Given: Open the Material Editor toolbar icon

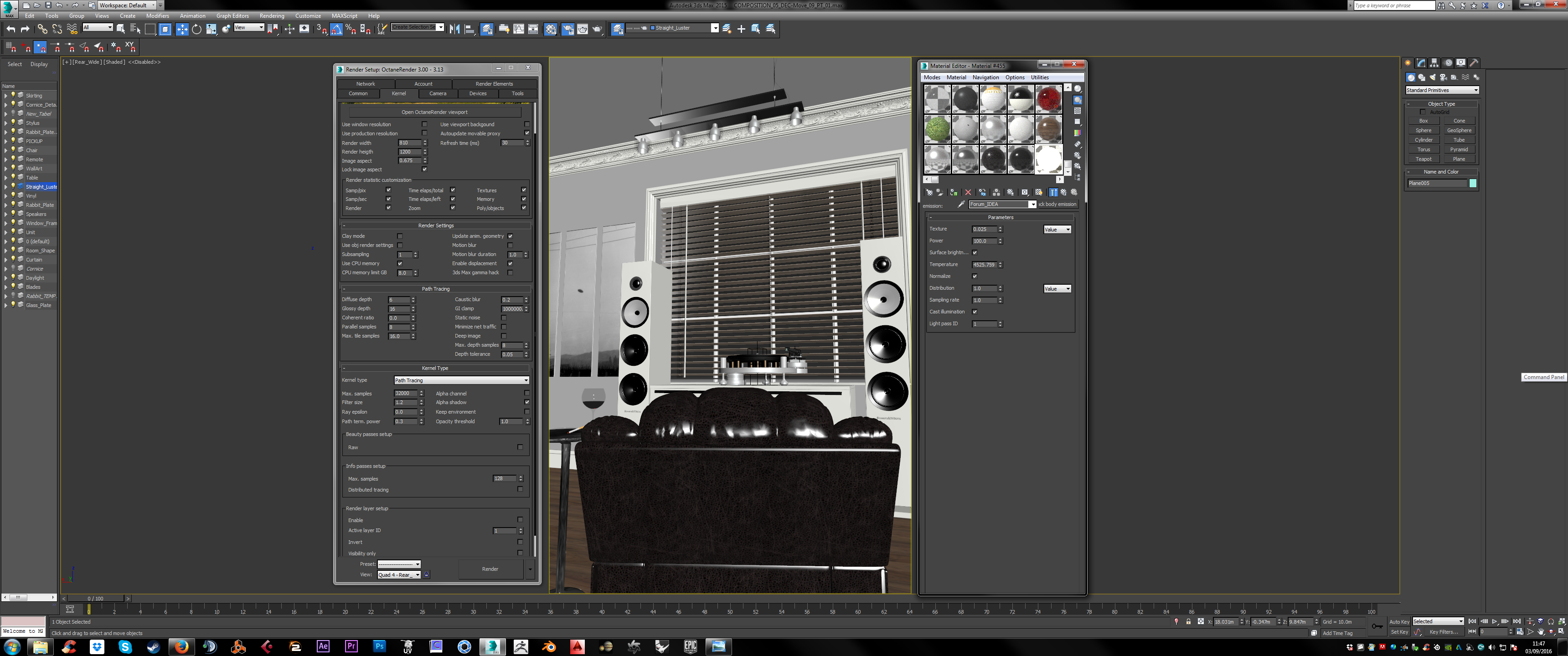Looking at the screenshot, I should pos(550,29).
